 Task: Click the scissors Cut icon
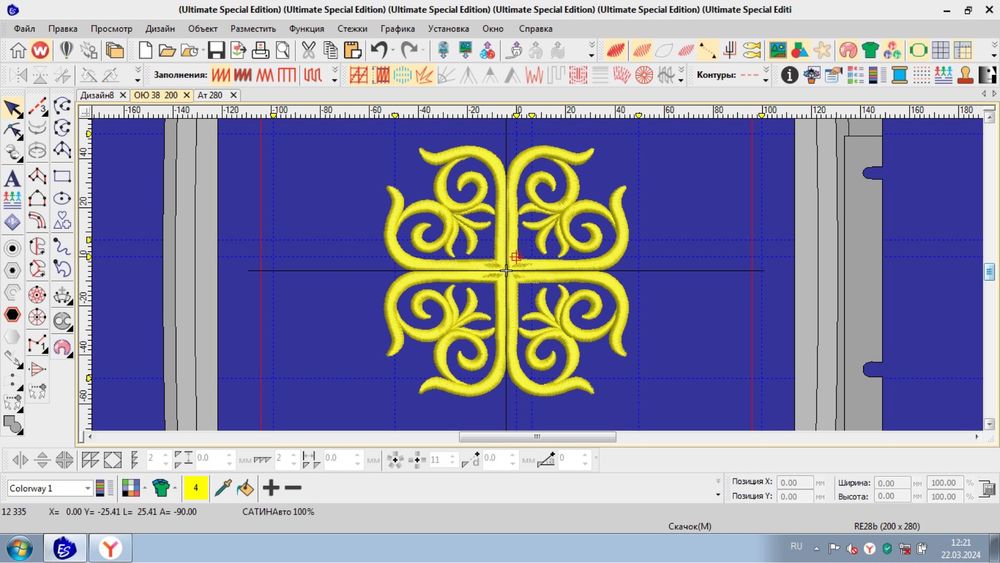(x=308, y=50)
